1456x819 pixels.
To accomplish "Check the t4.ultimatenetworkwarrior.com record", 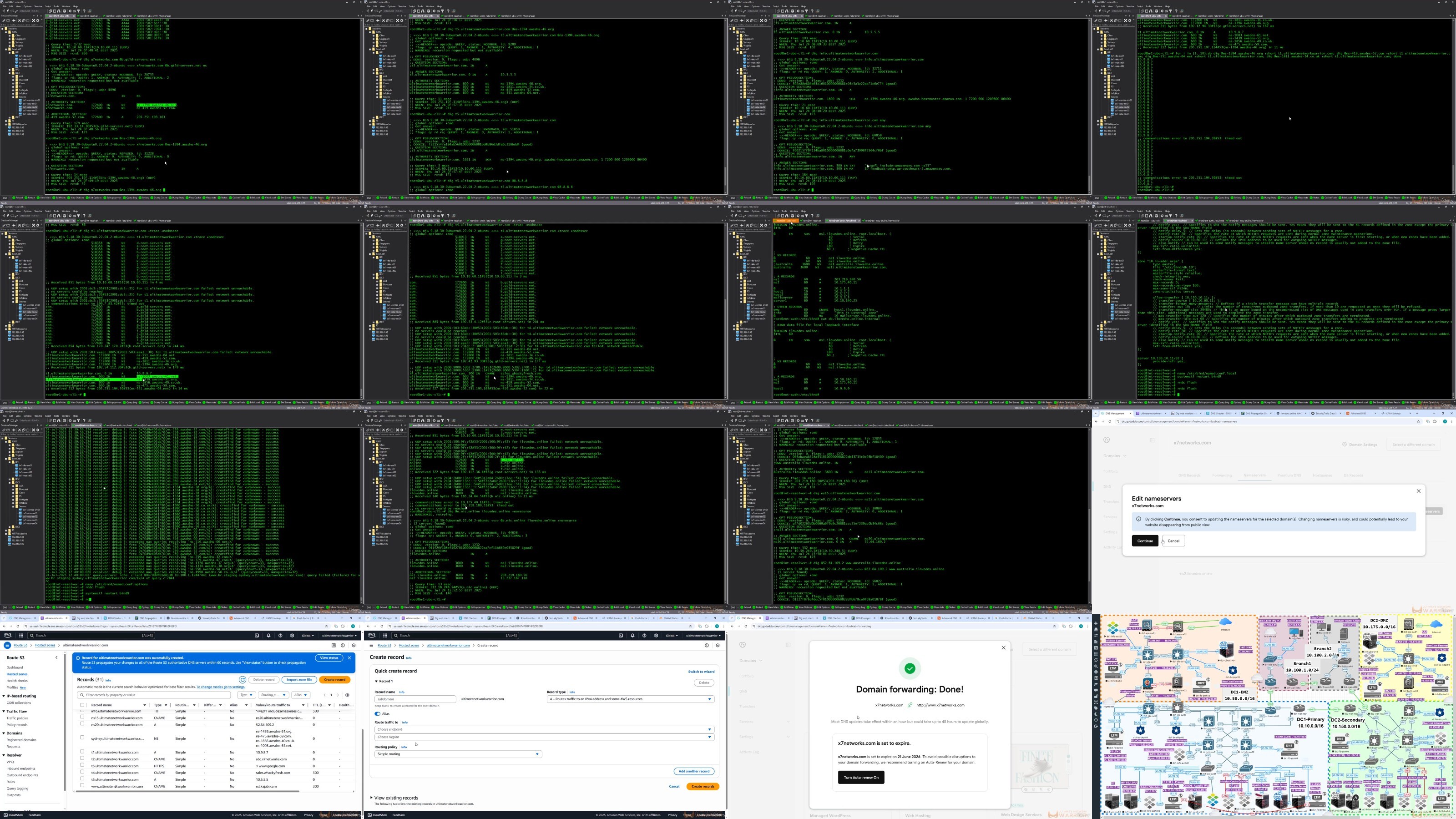I will [x=82, y=772].
